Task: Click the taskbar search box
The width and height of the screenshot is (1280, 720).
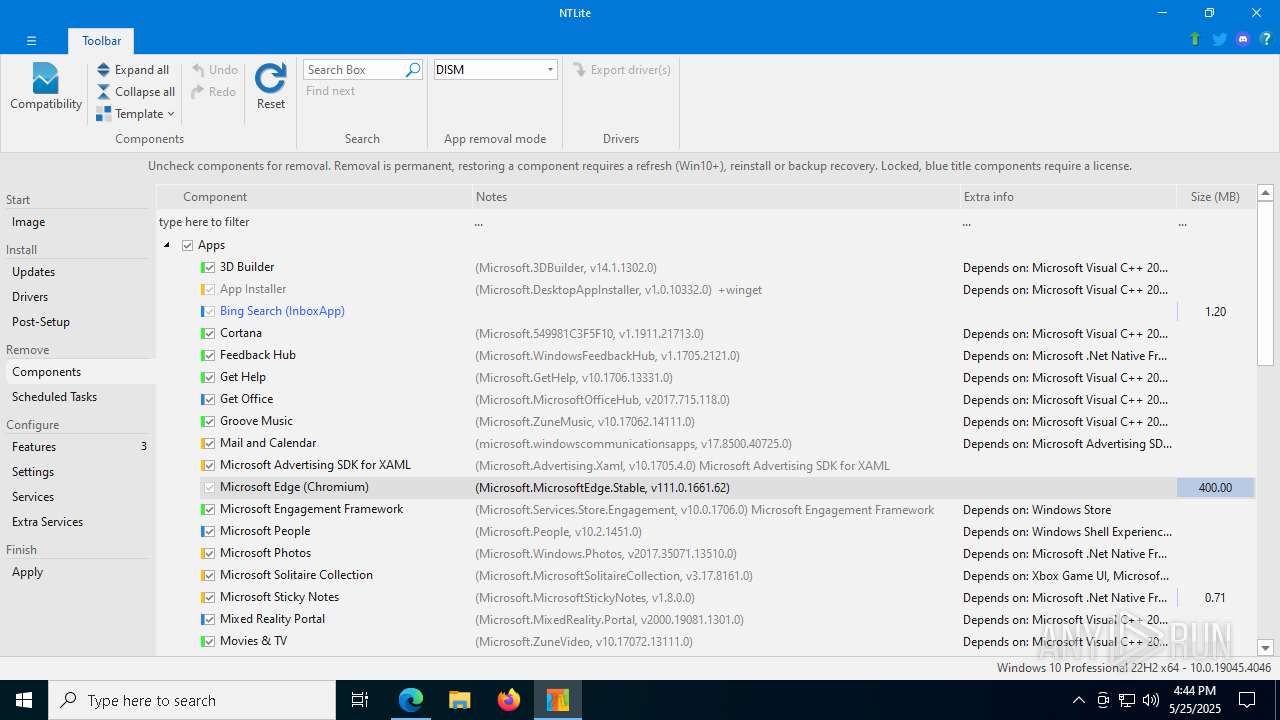Action: [192, 700]
